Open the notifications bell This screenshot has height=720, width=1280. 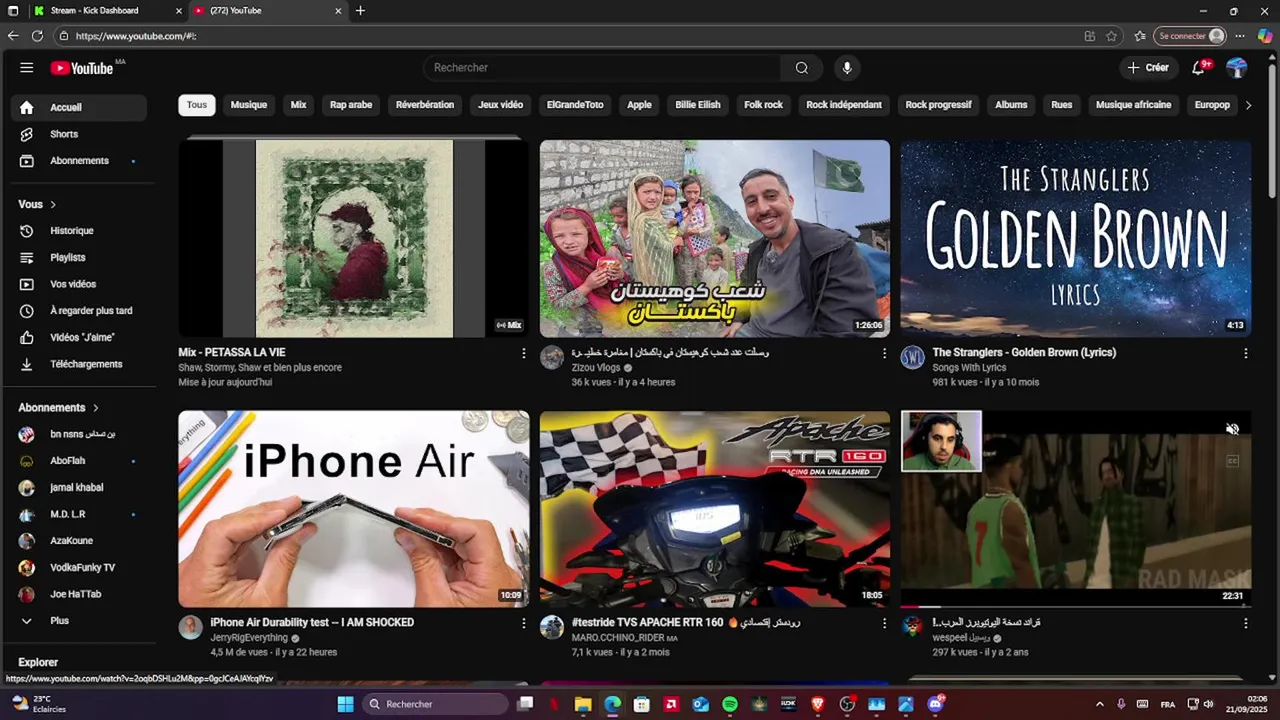coord(1199,68)
